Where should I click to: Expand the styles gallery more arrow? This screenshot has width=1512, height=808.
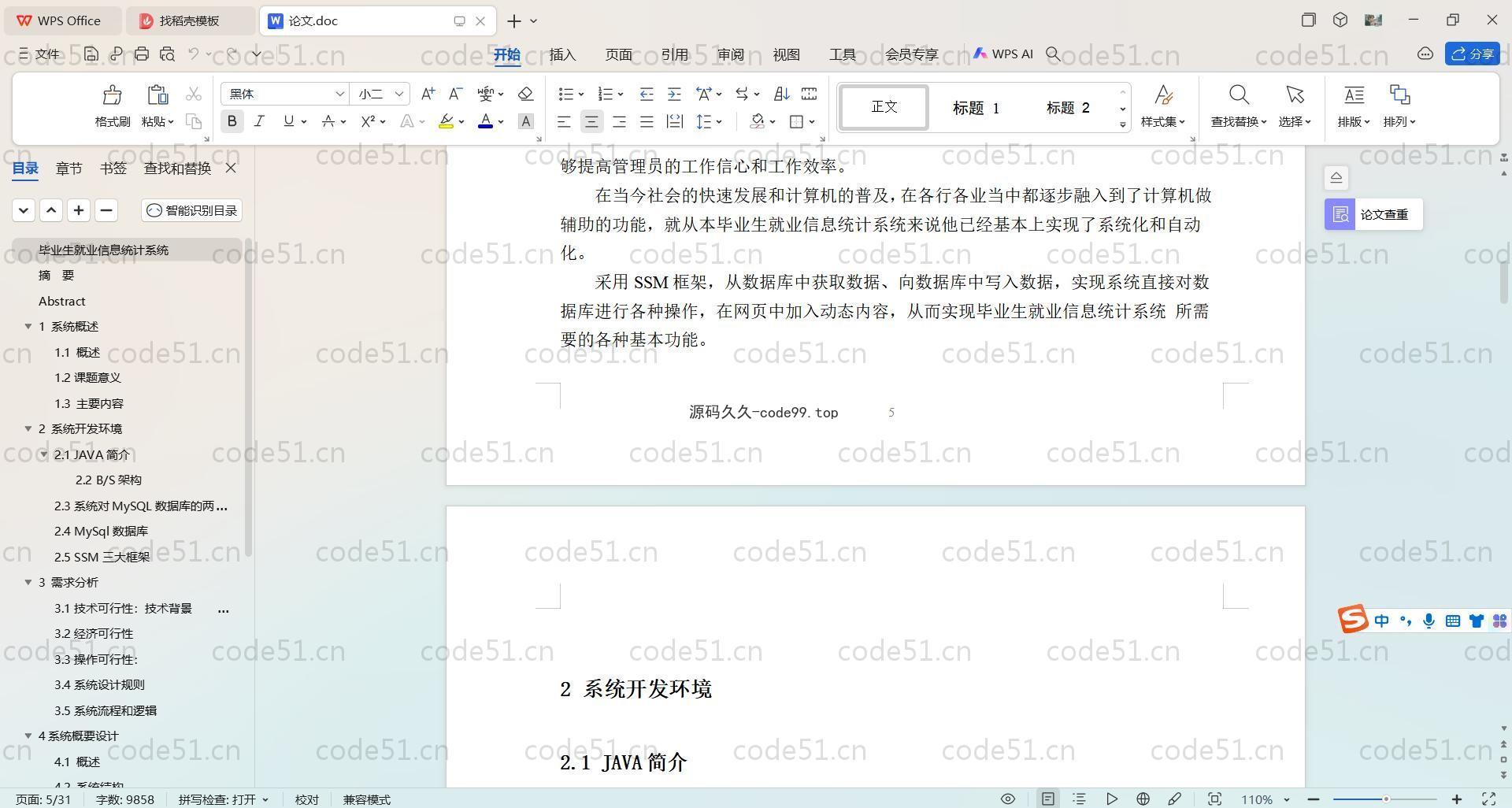pyautogui.click(x=1123, y=124)
